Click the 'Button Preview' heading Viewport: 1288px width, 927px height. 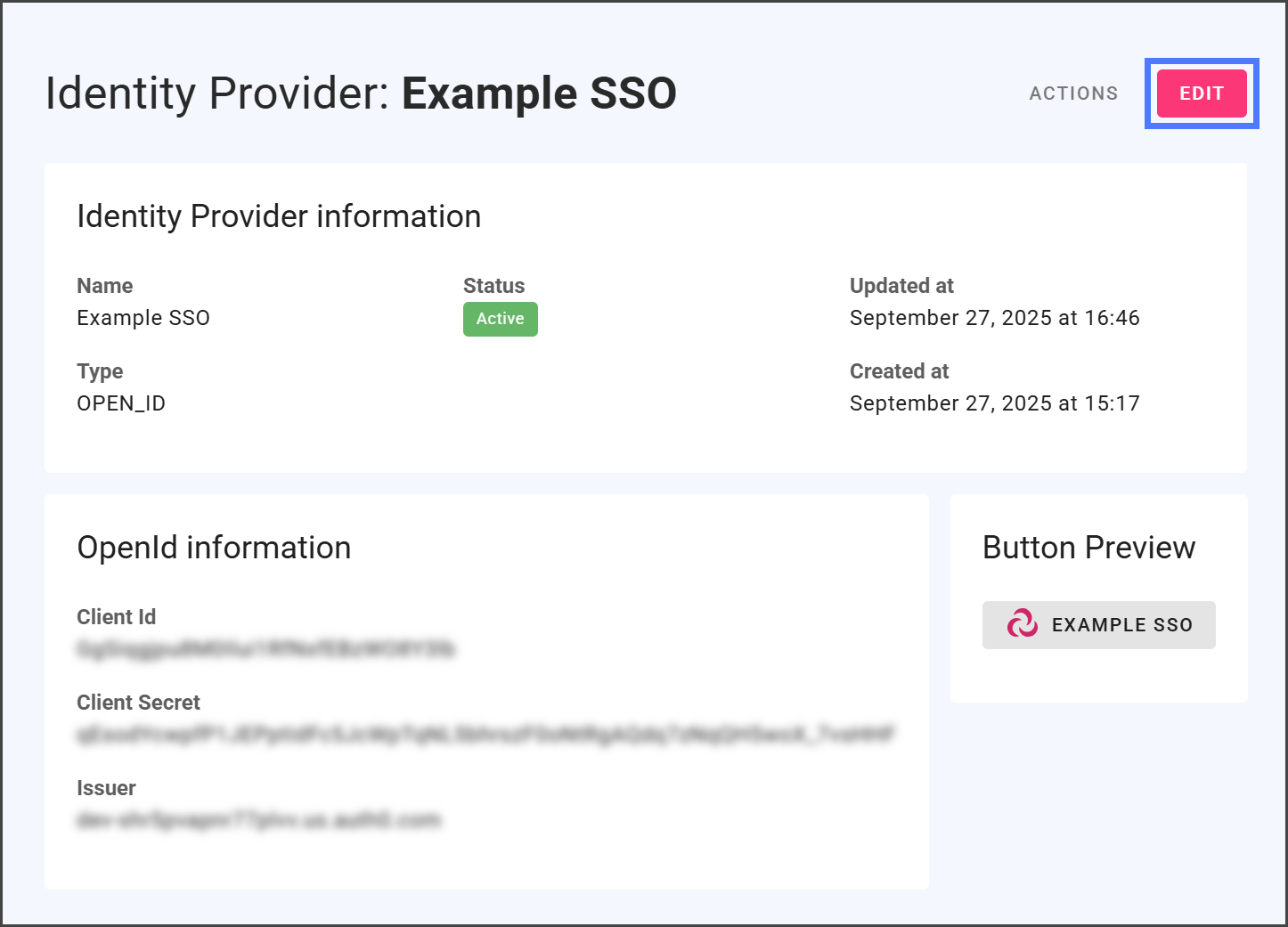1088,548
